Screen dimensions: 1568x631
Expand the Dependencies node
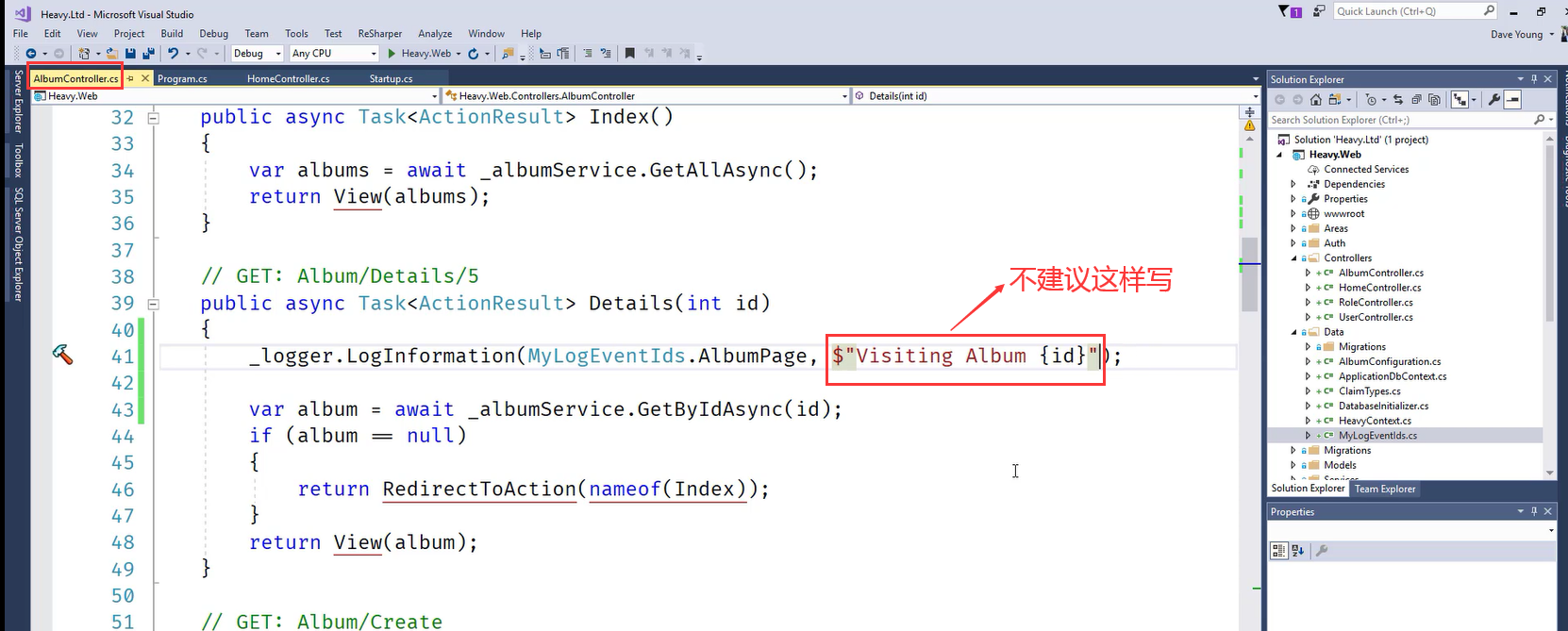coord(1293,184)
